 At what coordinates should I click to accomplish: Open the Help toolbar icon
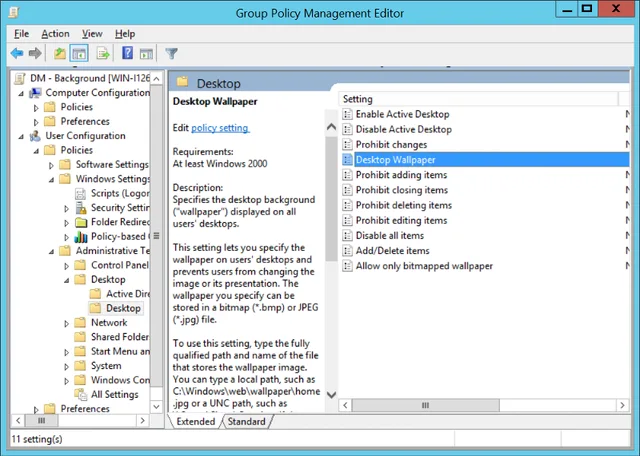[127, 53]
